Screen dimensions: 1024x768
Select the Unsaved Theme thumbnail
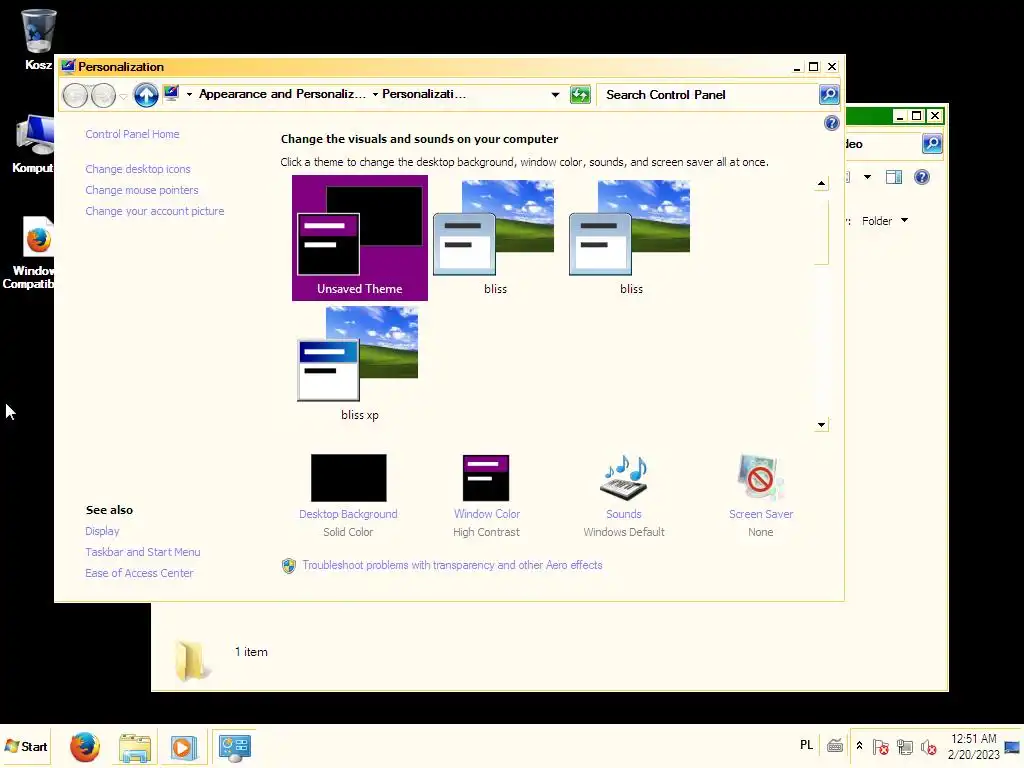tap(360, 238)
